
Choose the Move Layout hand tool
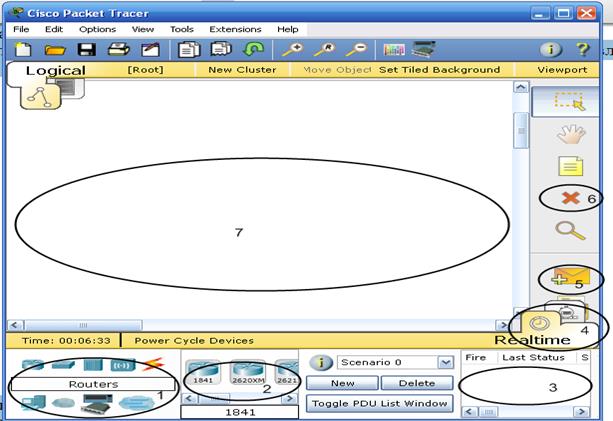571,134
